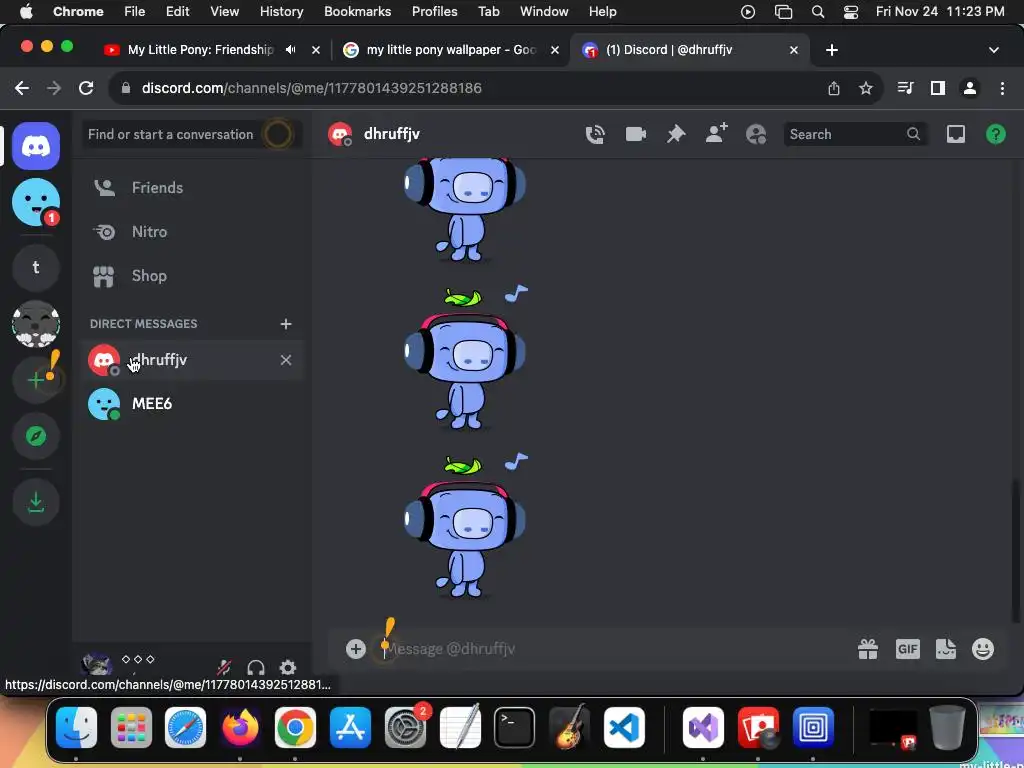Click the chat Search field

tap(855, 134)
